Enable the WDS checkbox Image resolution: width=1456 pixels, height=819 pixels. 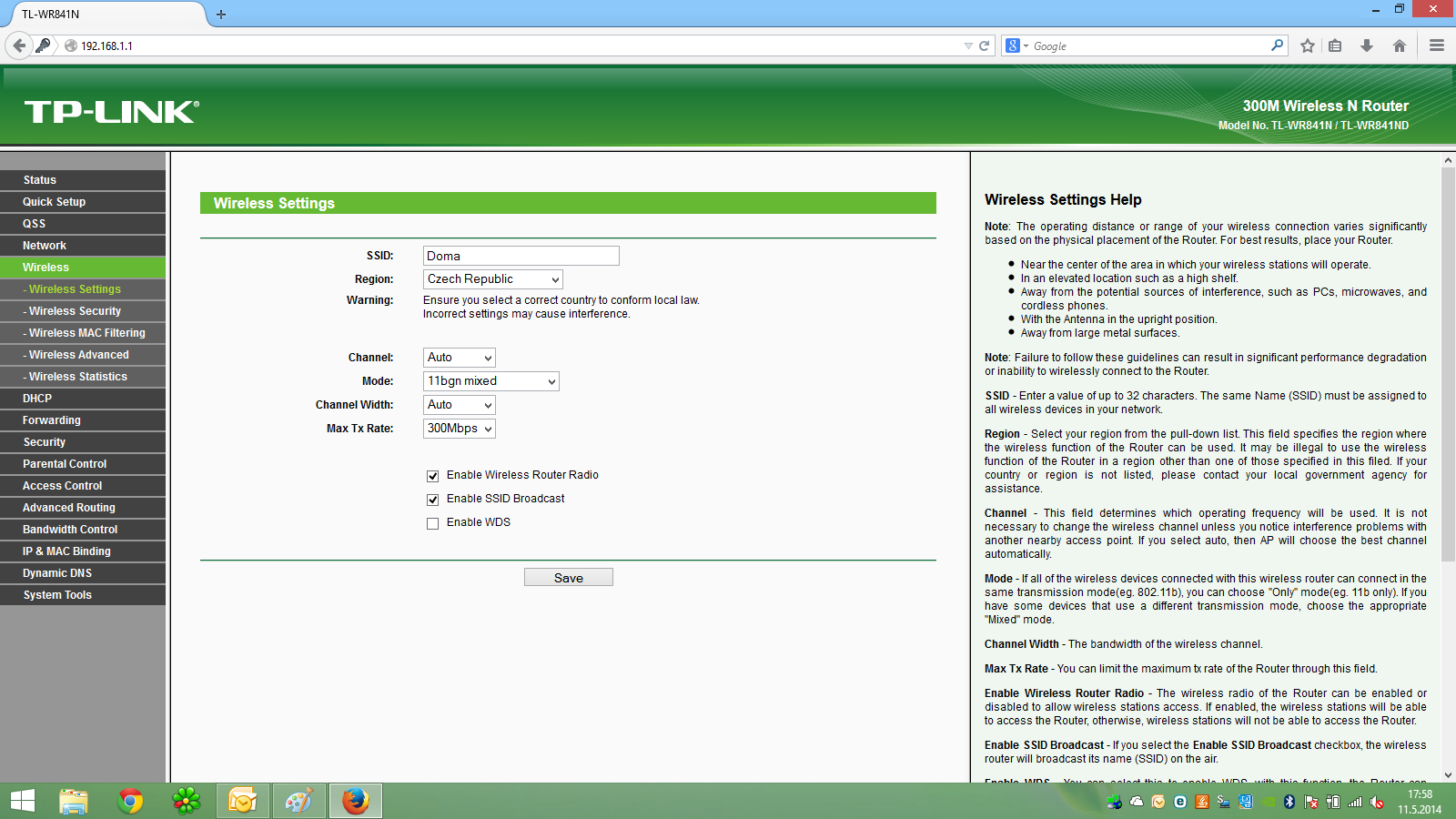pos(433,523)
